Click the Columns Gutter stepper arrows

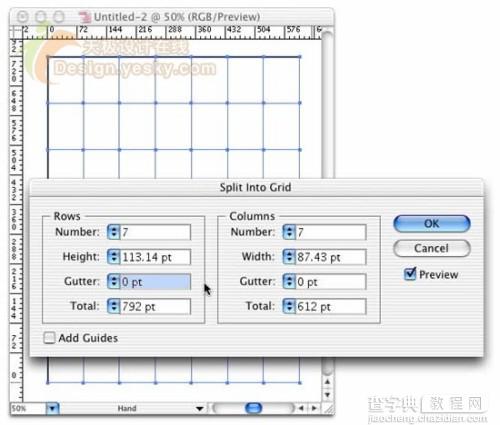289,281
